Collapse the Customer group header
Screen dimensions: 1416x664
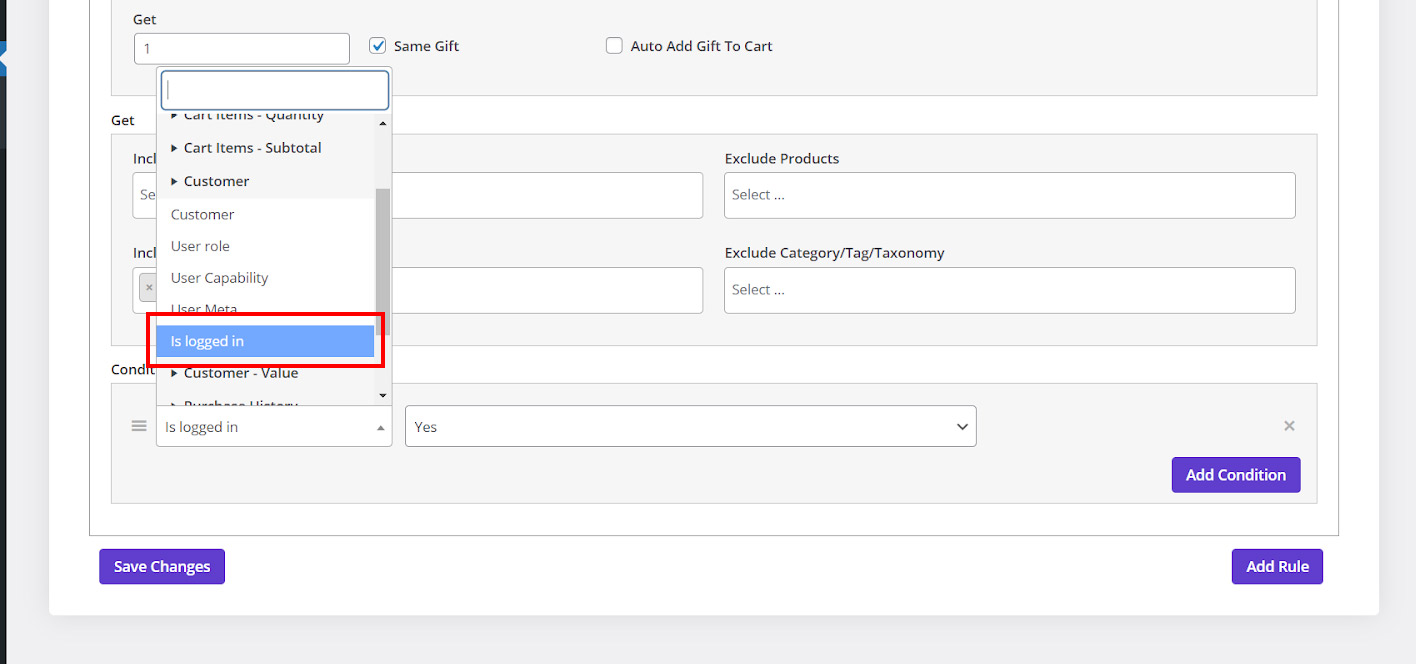coord(216,181)
